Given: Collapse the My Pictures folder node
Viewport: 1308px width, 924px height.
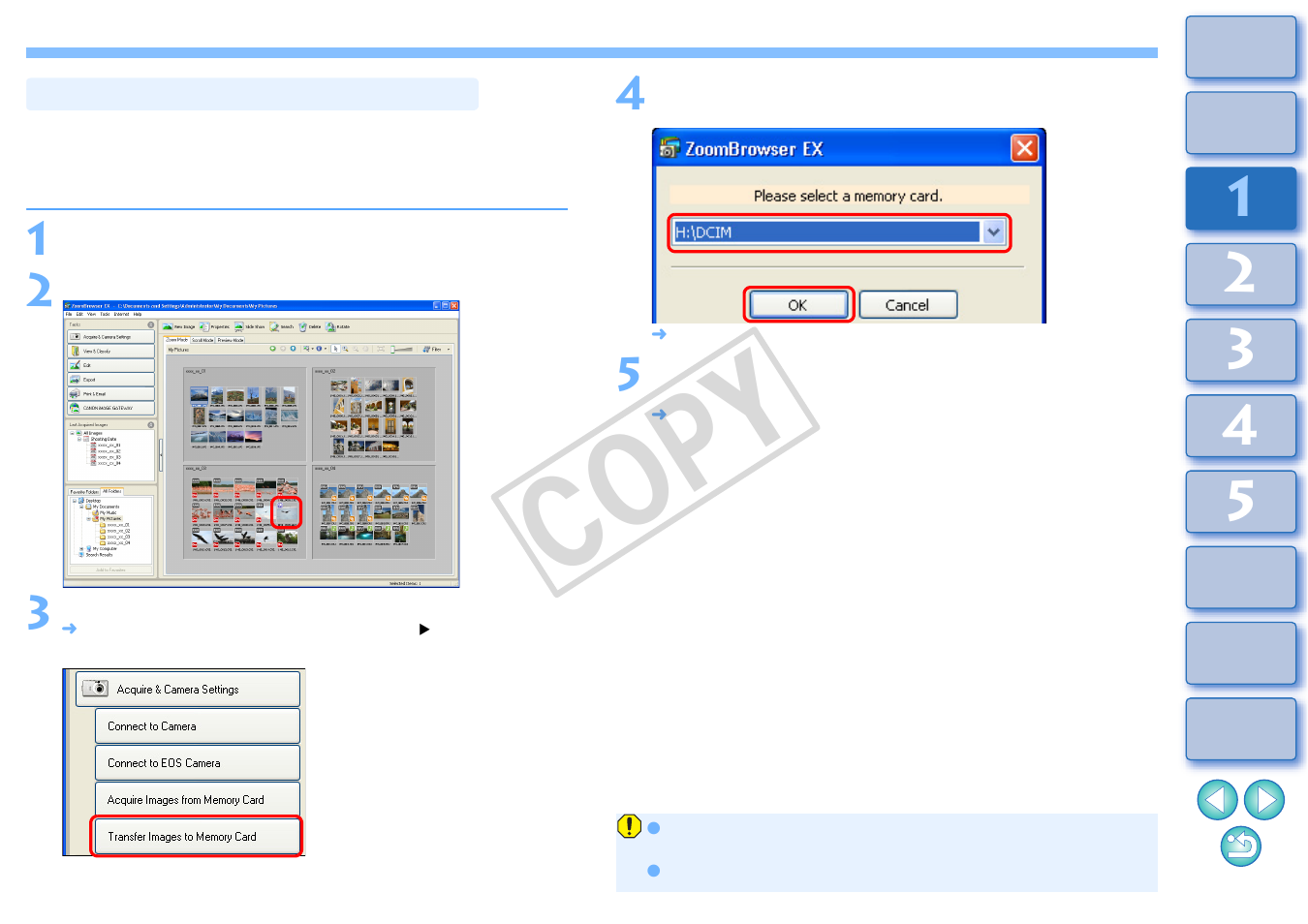Looking at the screenshot, I should pyautogui.click(x=89, y=519).
